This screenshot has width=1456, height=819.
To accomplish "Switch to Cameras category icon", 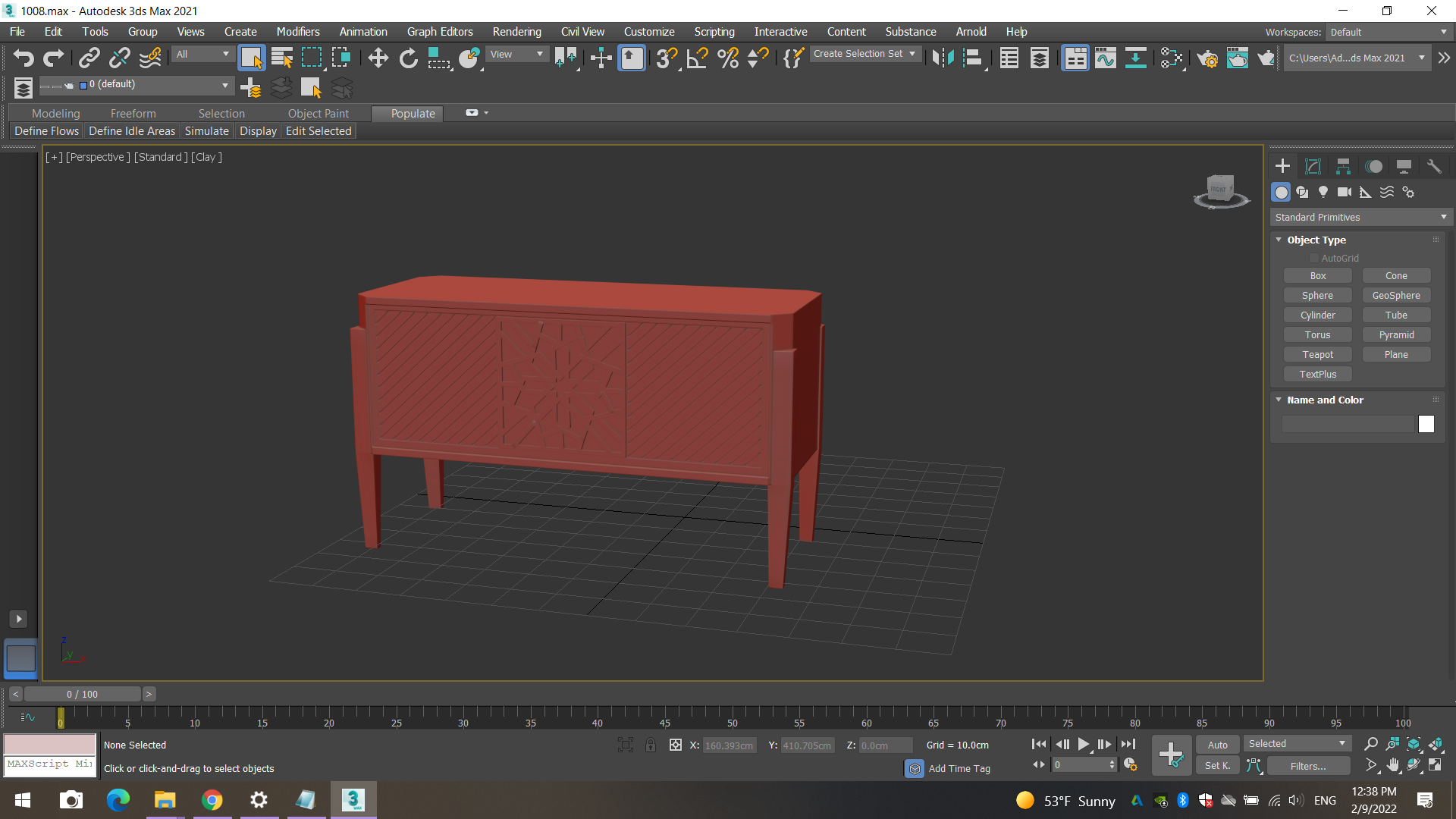I will (1345, 192).
